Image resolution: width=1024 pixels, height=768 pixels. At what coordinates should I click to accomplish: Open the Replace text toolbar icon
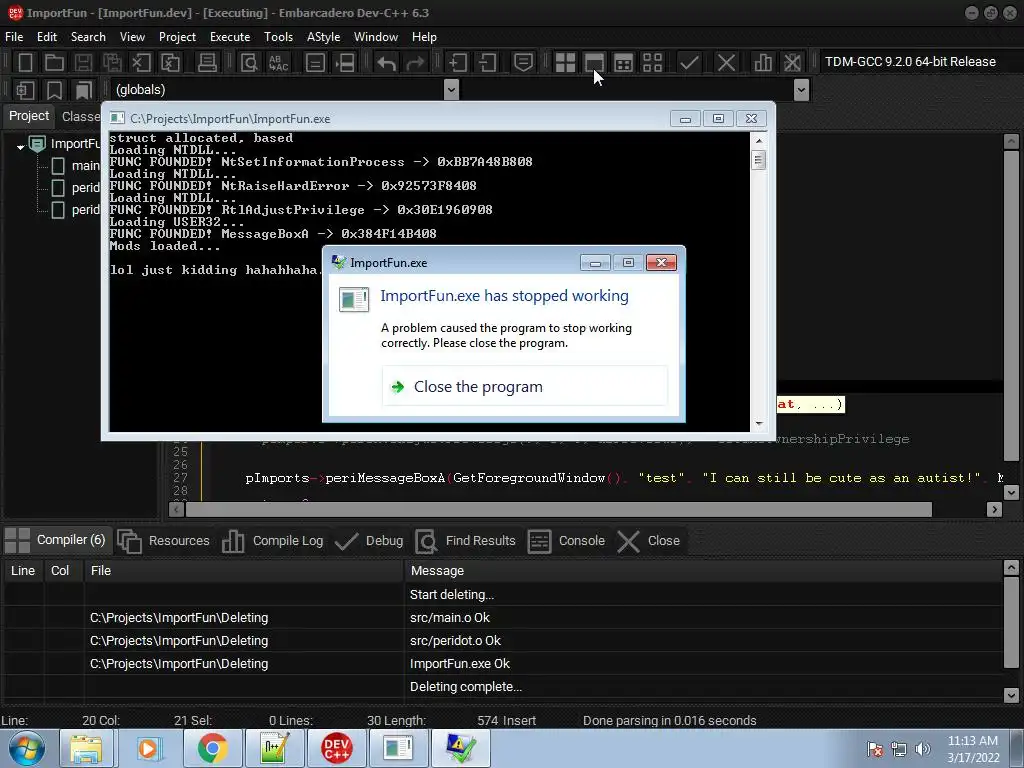pyautogui.click(x=279, y=63)
